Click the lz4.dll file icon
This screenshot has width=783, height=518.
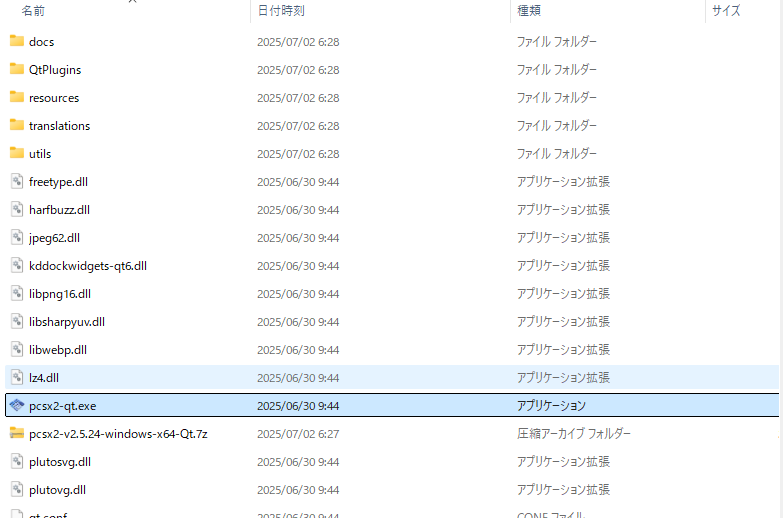pyautogui.click(x=17, y=377)
